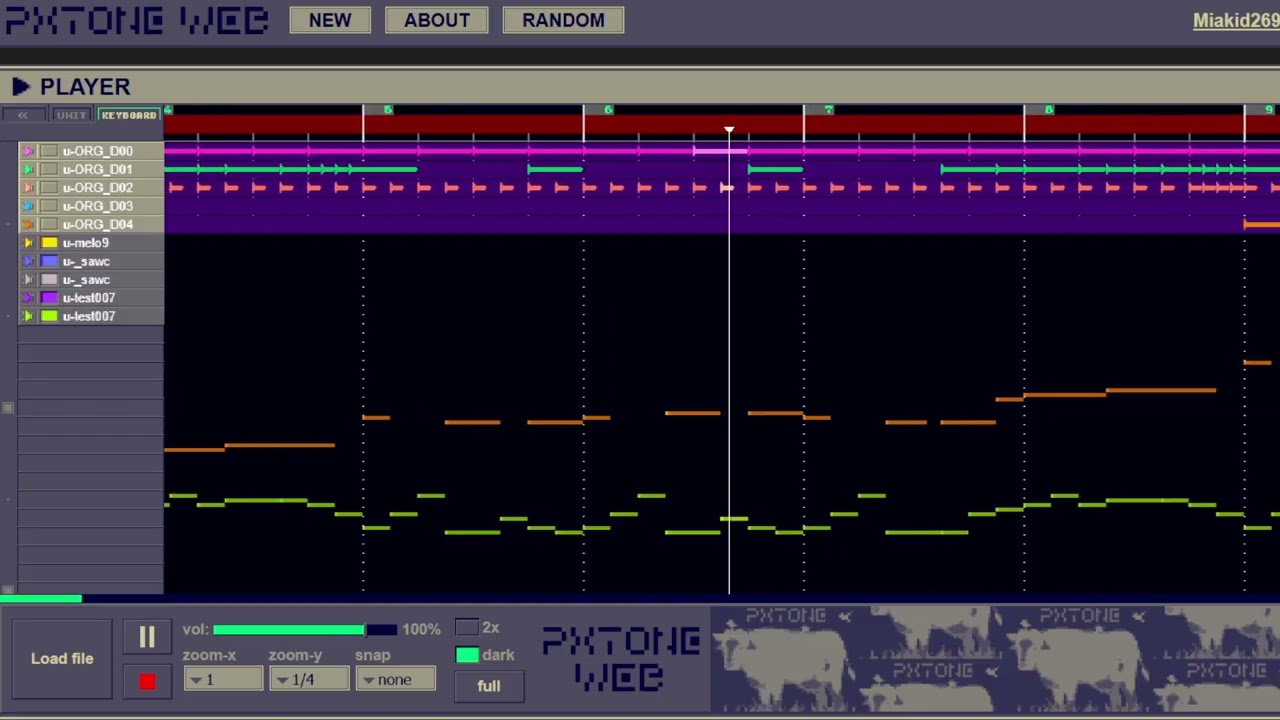Open the snap dropdown set to none
This screenshot has width=1280, height=720.
click(396, 680)
